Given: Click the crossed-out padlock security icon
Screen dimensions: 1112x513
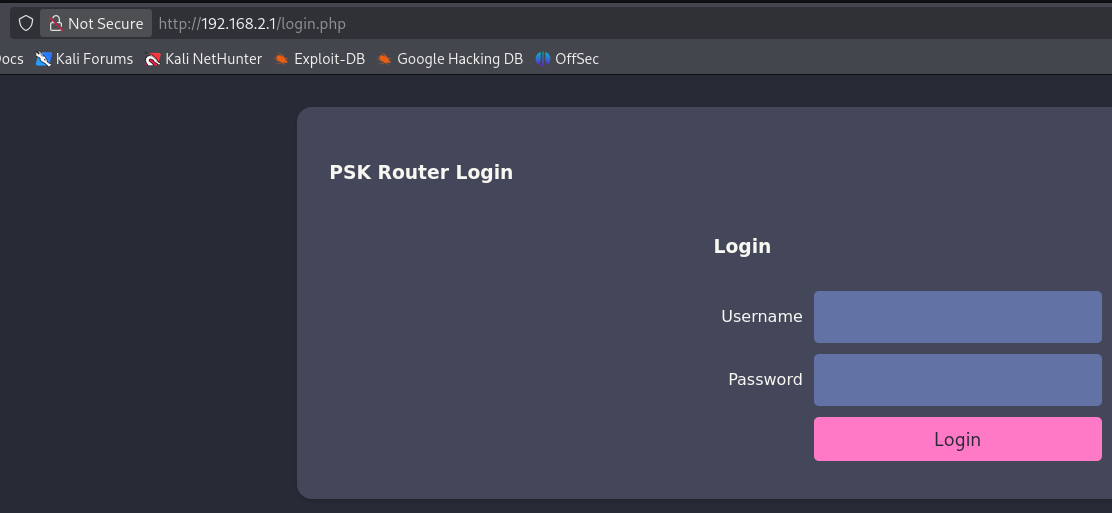Looking at the screenshot, I should coord(55,23).
